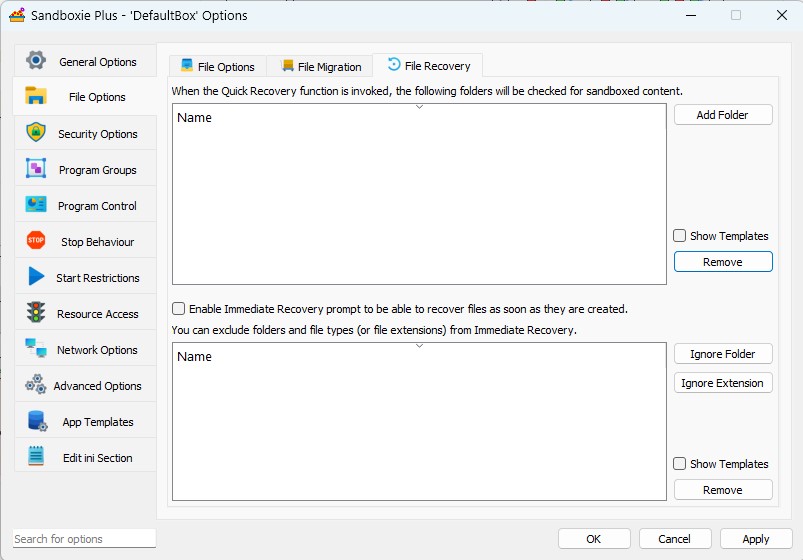Click the Ignore Extension button
Viewport: 803px width, 560px height.
tap(723, 383)
